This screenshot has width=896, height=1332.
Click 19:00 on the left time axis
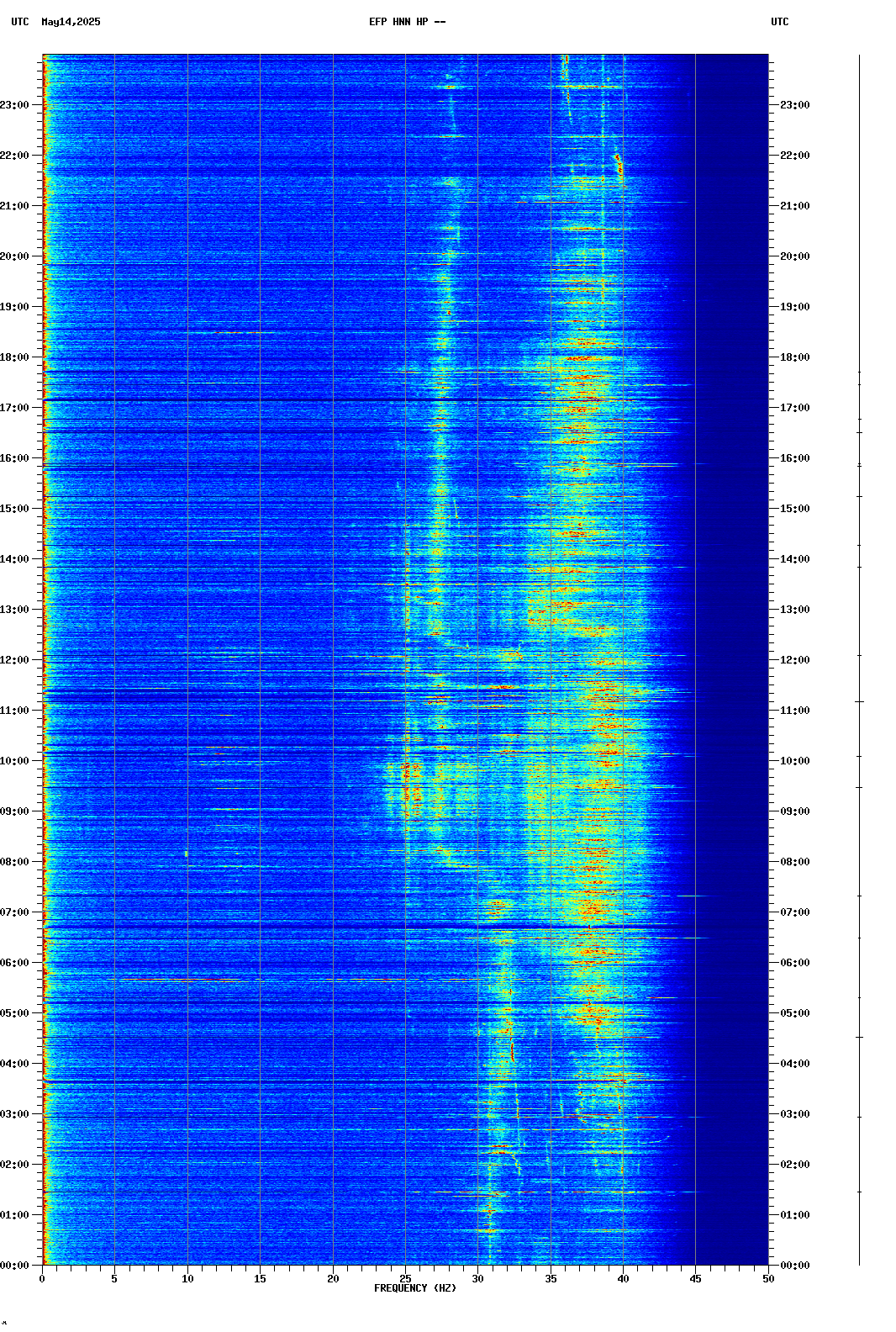click(x=14, y=307)
